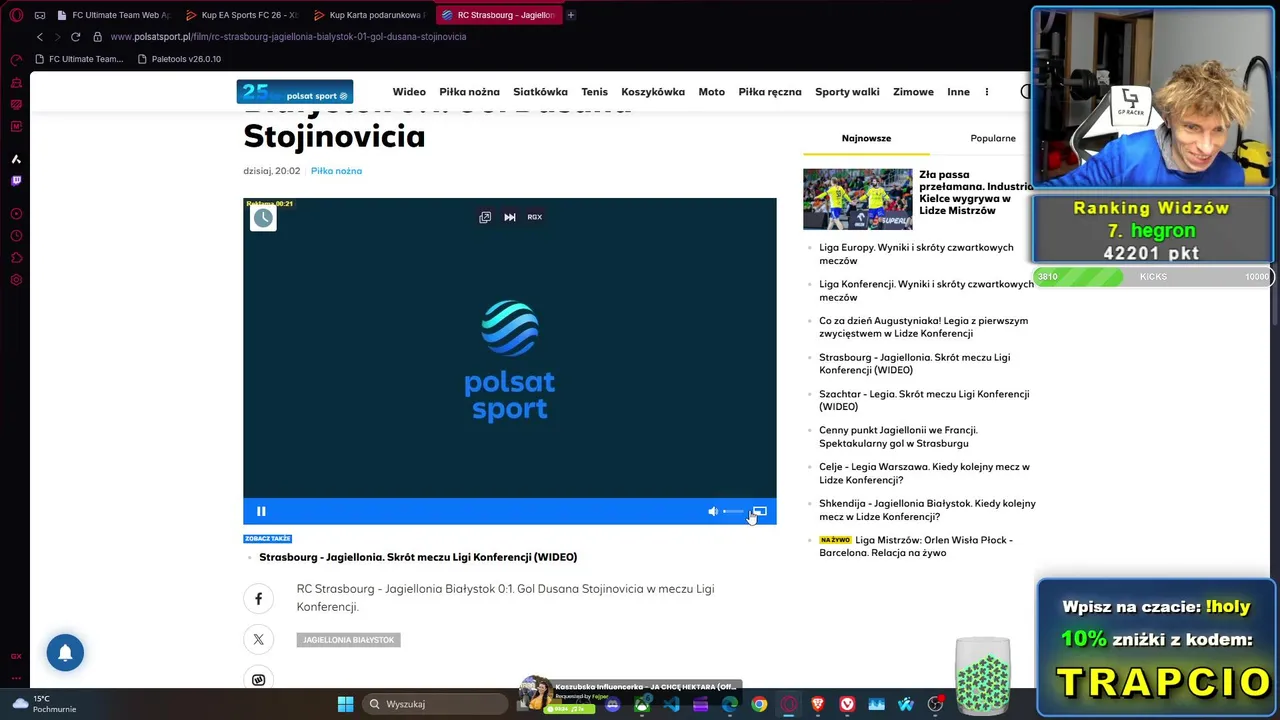Open 'Celje - Legia Warszawa' article link
Image resolution: width=1280 pixels, height=720 pixels.
point(924,473)
